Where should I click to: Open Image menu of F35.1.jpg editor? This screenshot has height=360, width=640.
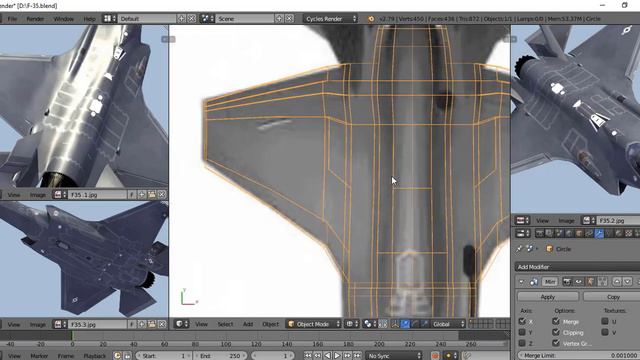pyautogui.click(x=38, y=195)
